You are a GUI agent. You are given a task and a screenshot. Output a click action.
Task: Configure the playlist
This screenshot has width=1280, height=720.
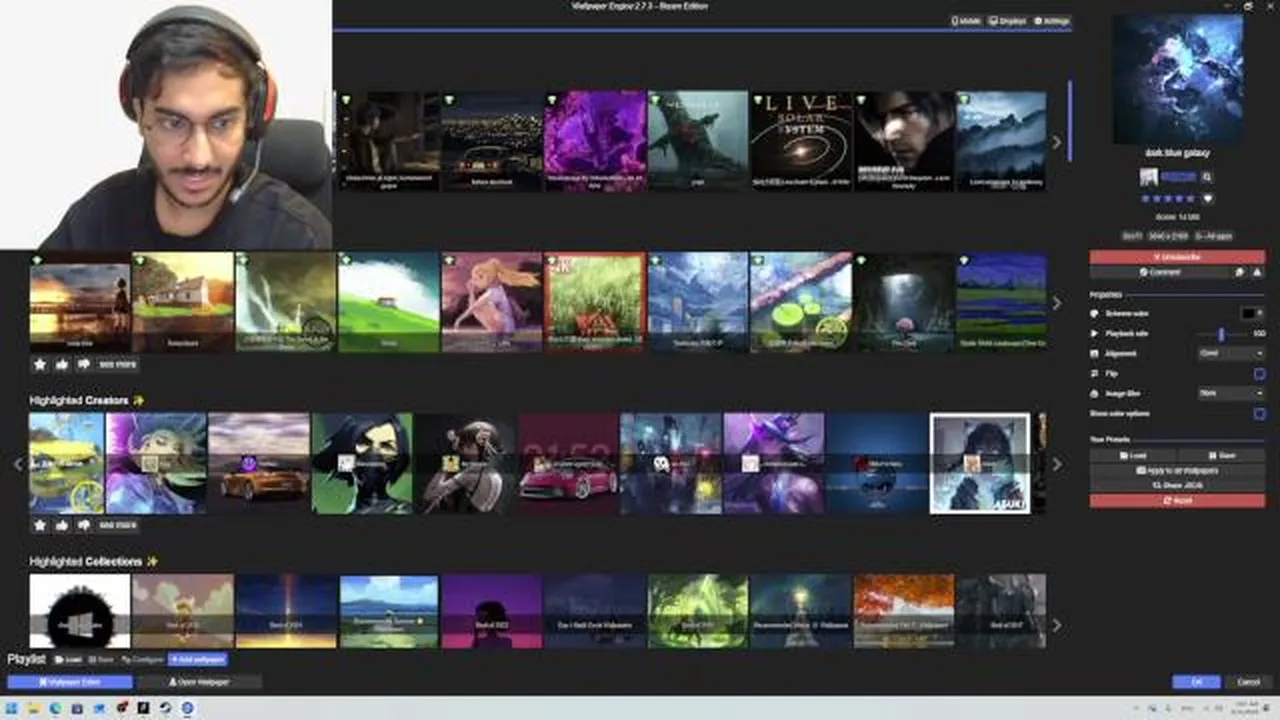click(142, 660)
